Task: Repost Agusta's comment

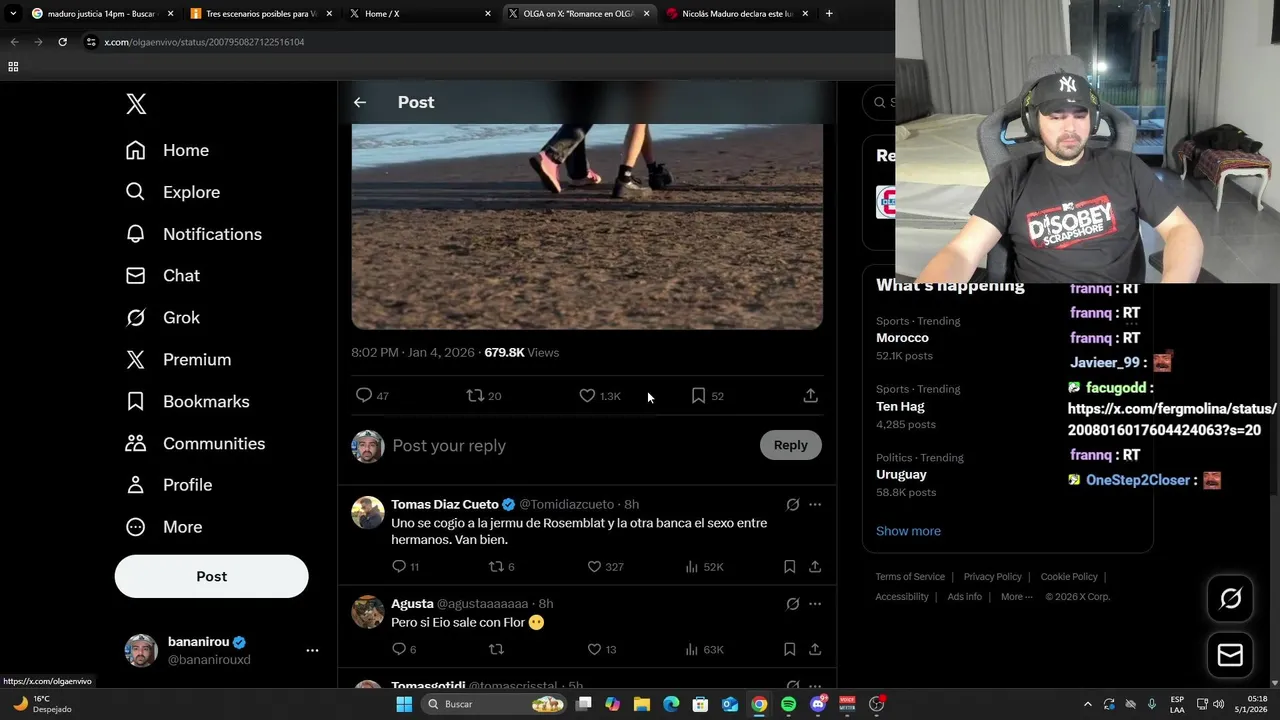Action: [x=496, y=649]
